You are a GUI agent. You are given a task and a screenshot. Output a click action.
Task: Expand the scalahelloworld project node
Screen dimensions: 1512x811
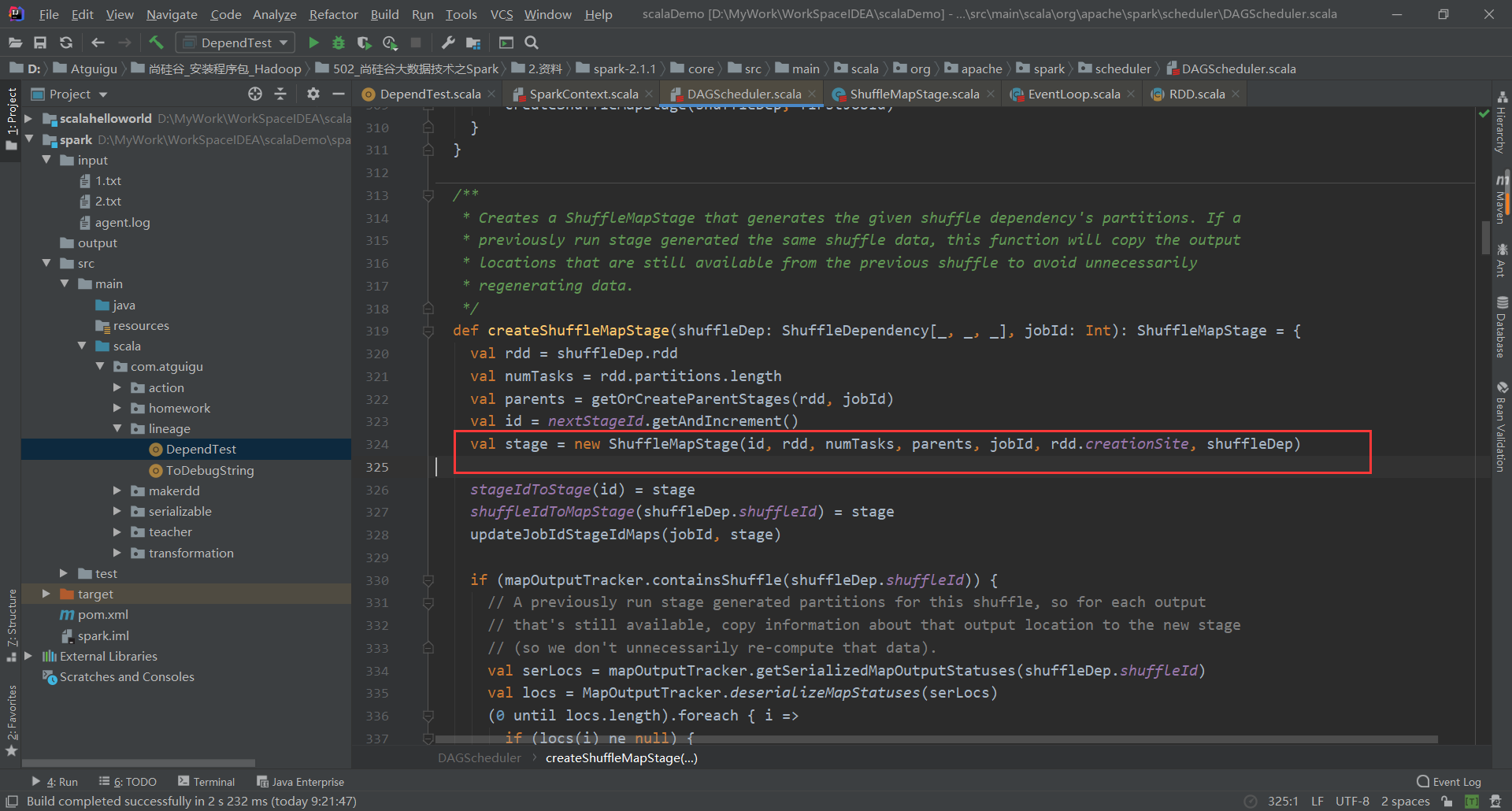click(x=28, y=118)
